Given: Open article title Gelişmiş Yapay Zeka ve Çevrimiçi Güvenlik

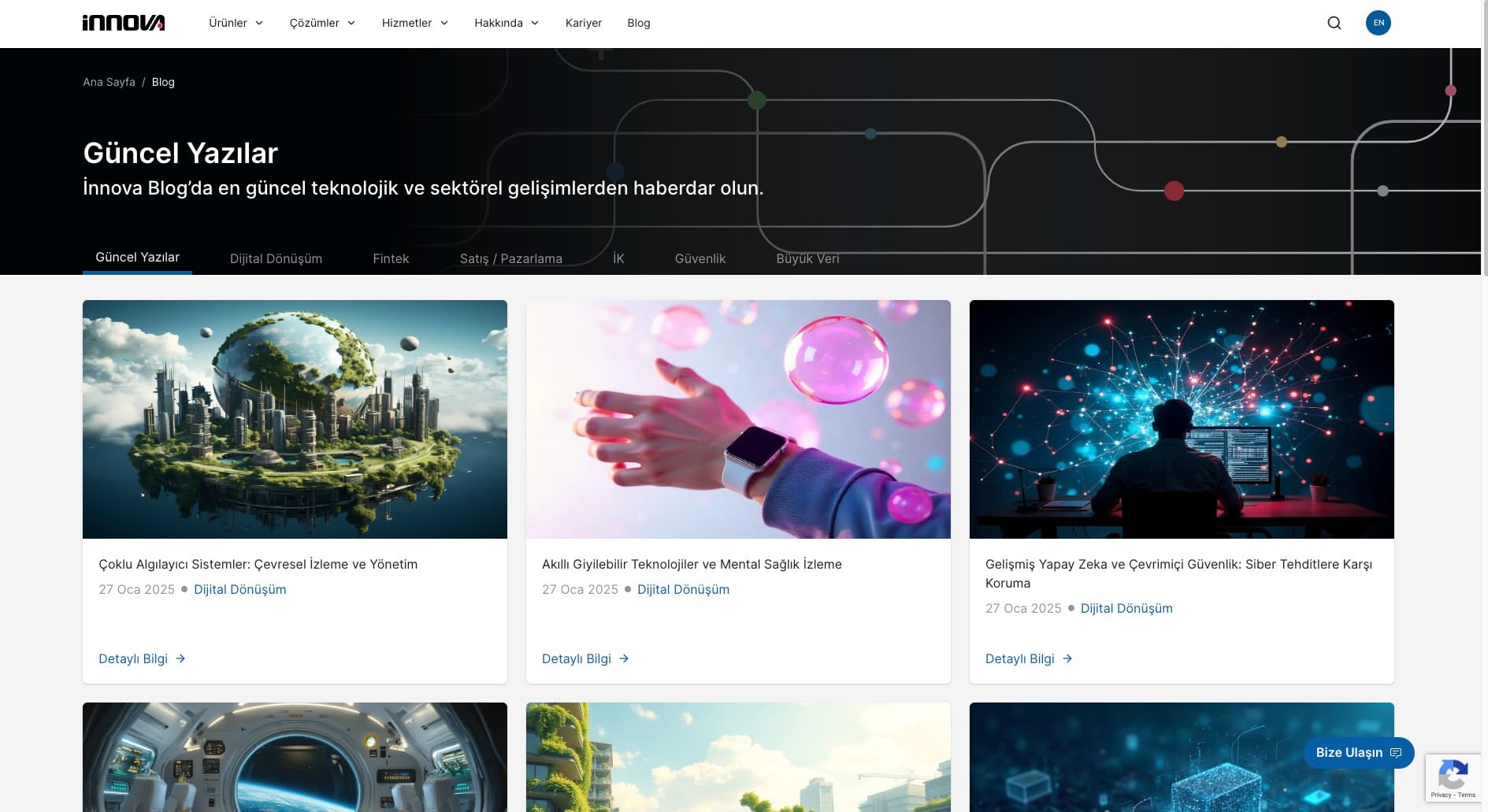Looking at the screenshot, I should 1178,573.
